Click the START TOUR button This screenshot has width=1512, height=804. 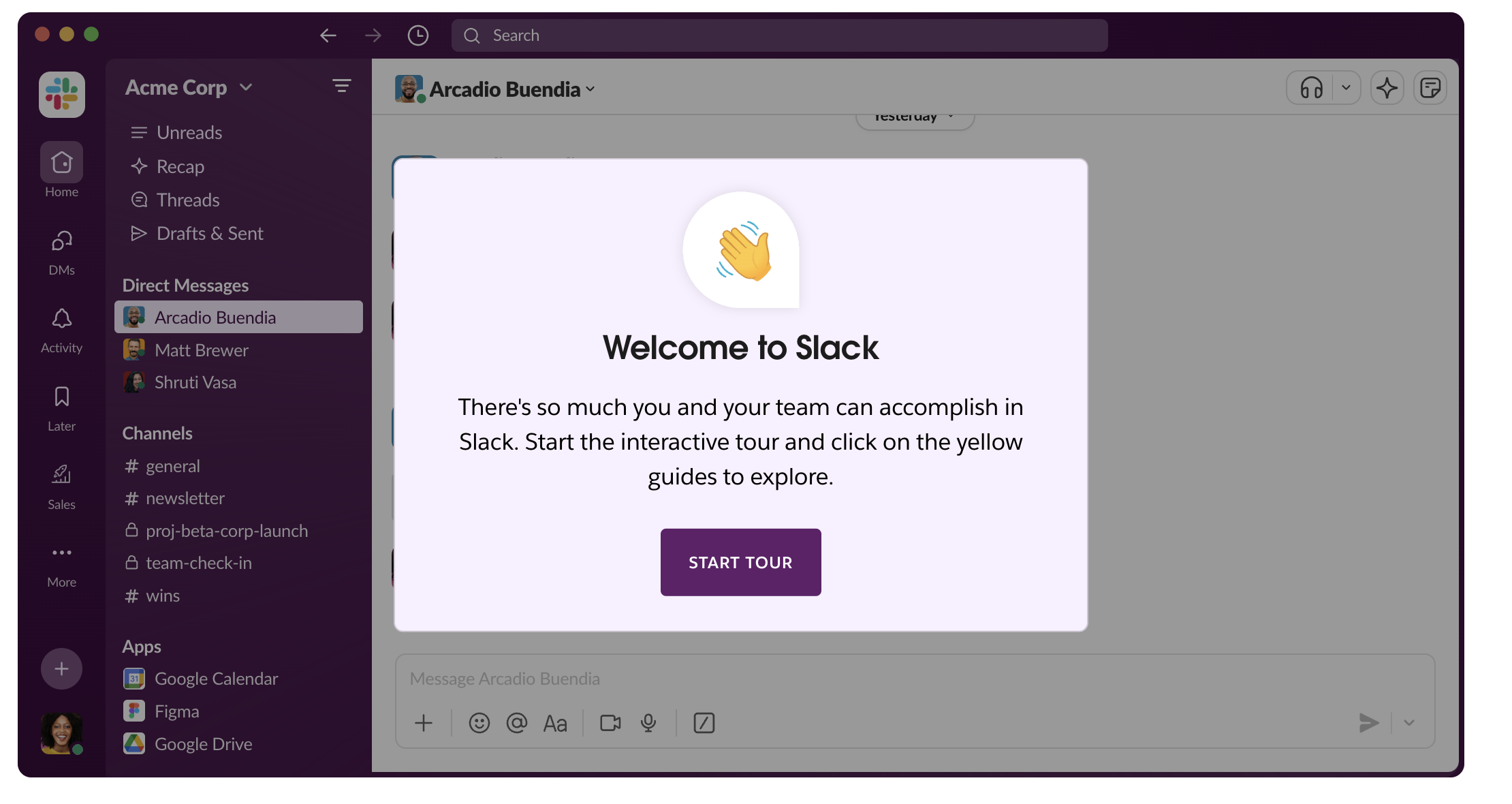tap(740, 562)
